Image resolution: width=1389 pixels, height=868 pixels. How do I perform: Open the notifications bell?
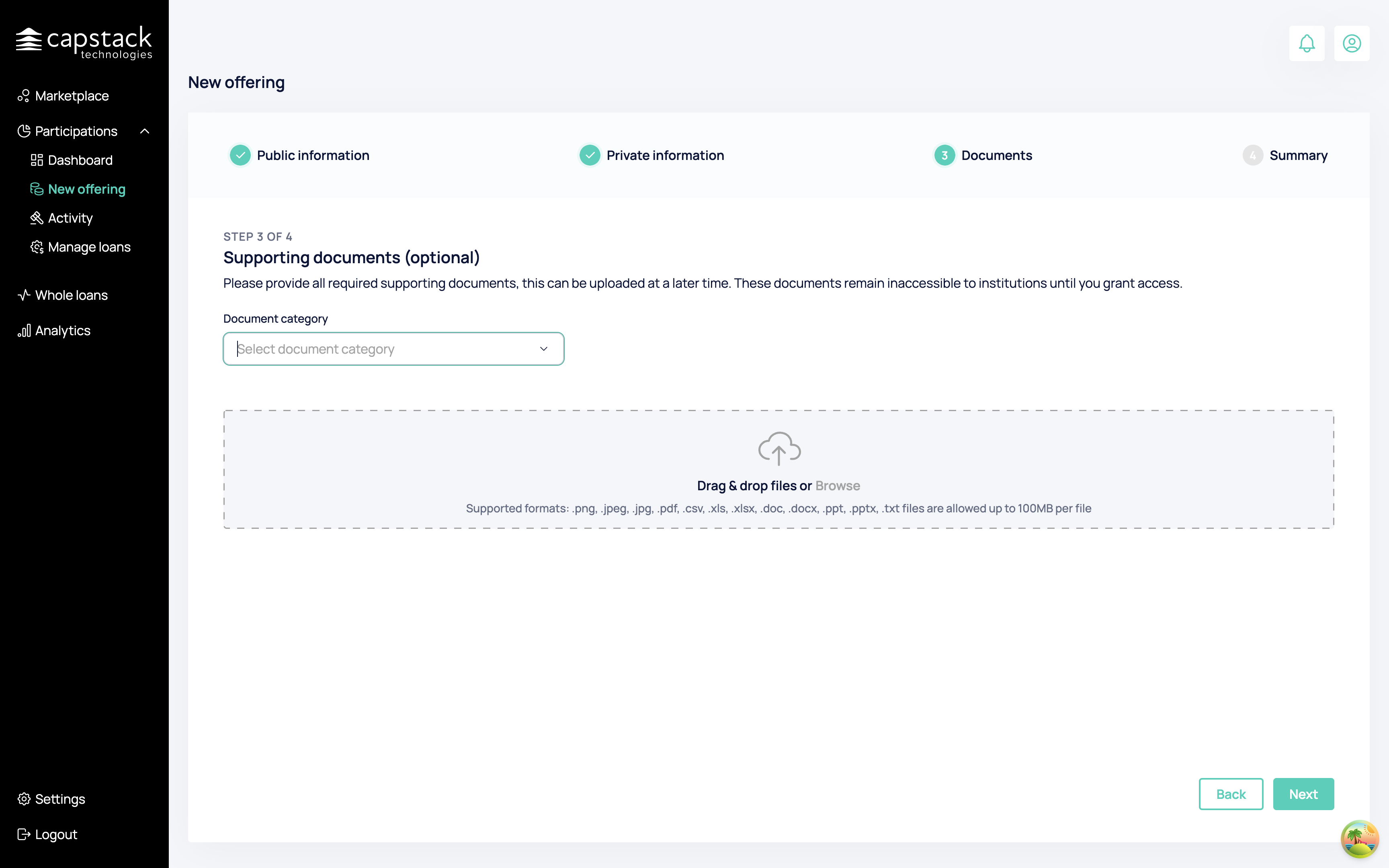(1306, 43)
